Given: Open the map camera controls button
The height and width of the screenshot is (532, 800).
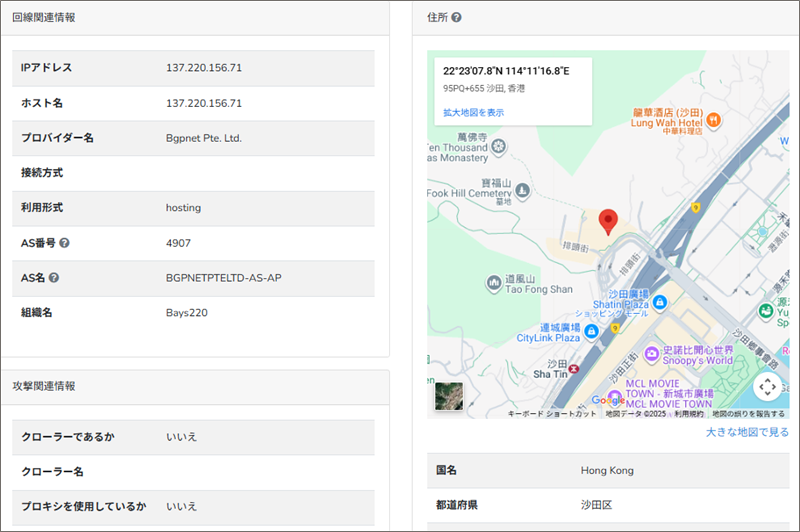Looking at the screenshot, I should click(766, 386).
